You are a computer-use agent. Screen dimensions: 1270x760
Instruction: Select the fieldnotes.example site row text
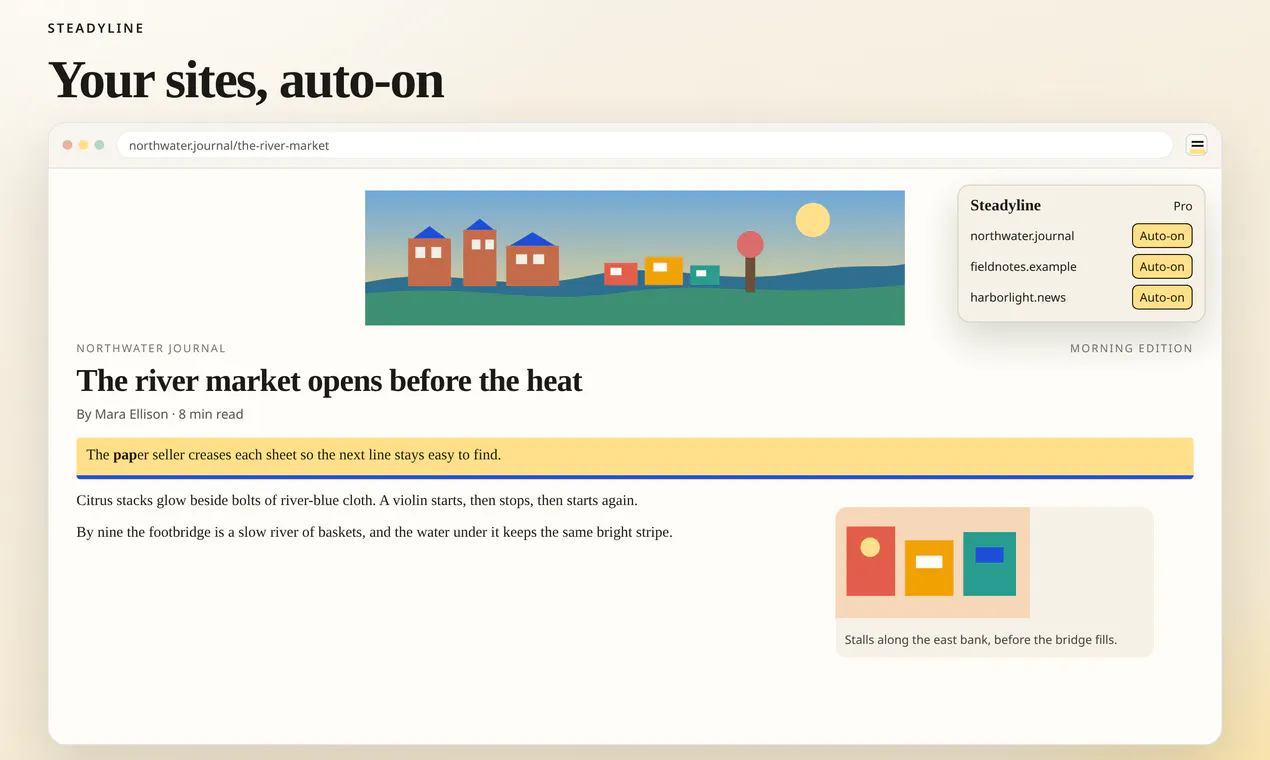tap(1023, 267)
